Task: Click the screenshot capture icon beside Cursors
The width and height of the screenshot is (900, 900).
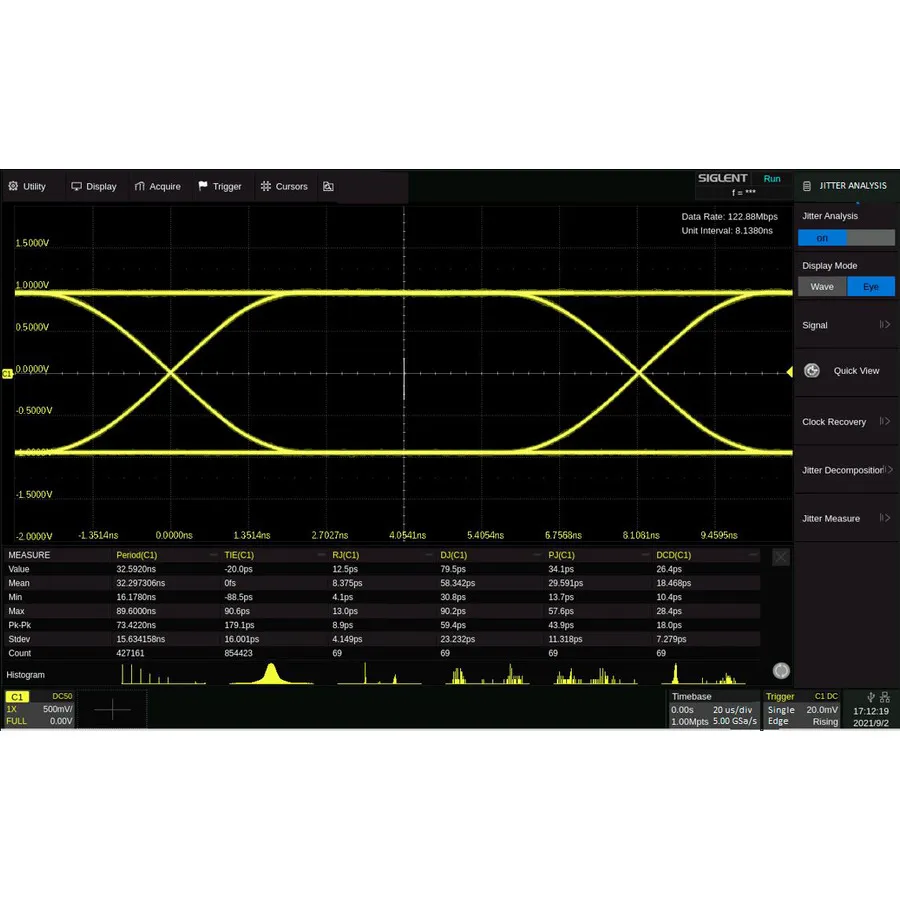Action: 329,186
